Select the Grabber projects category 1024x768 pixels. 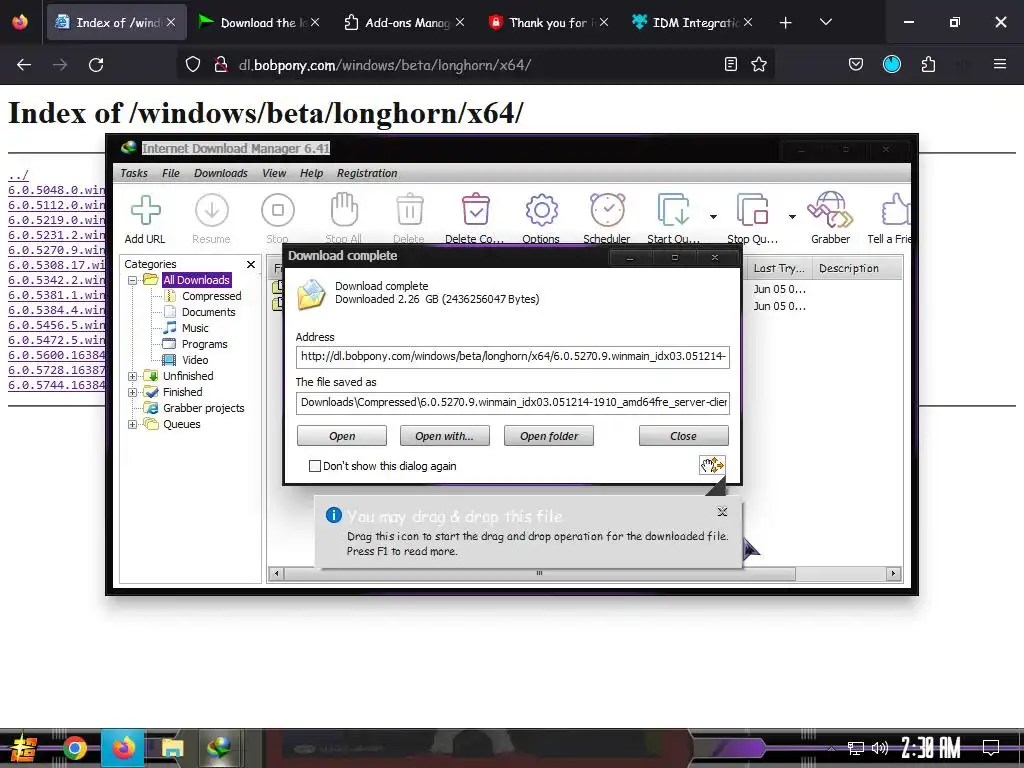[x=203, y=408]
